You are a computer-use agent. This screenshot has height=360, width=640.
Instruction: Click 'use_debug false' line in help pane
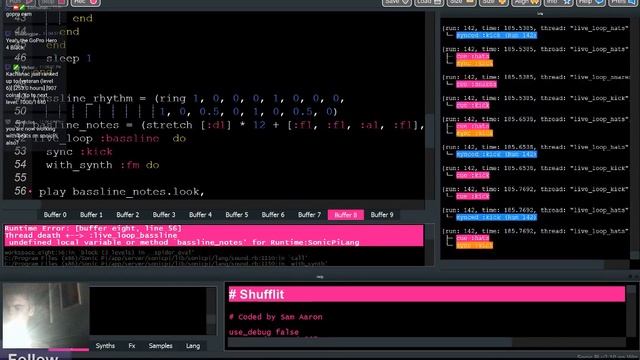[264, 332]
